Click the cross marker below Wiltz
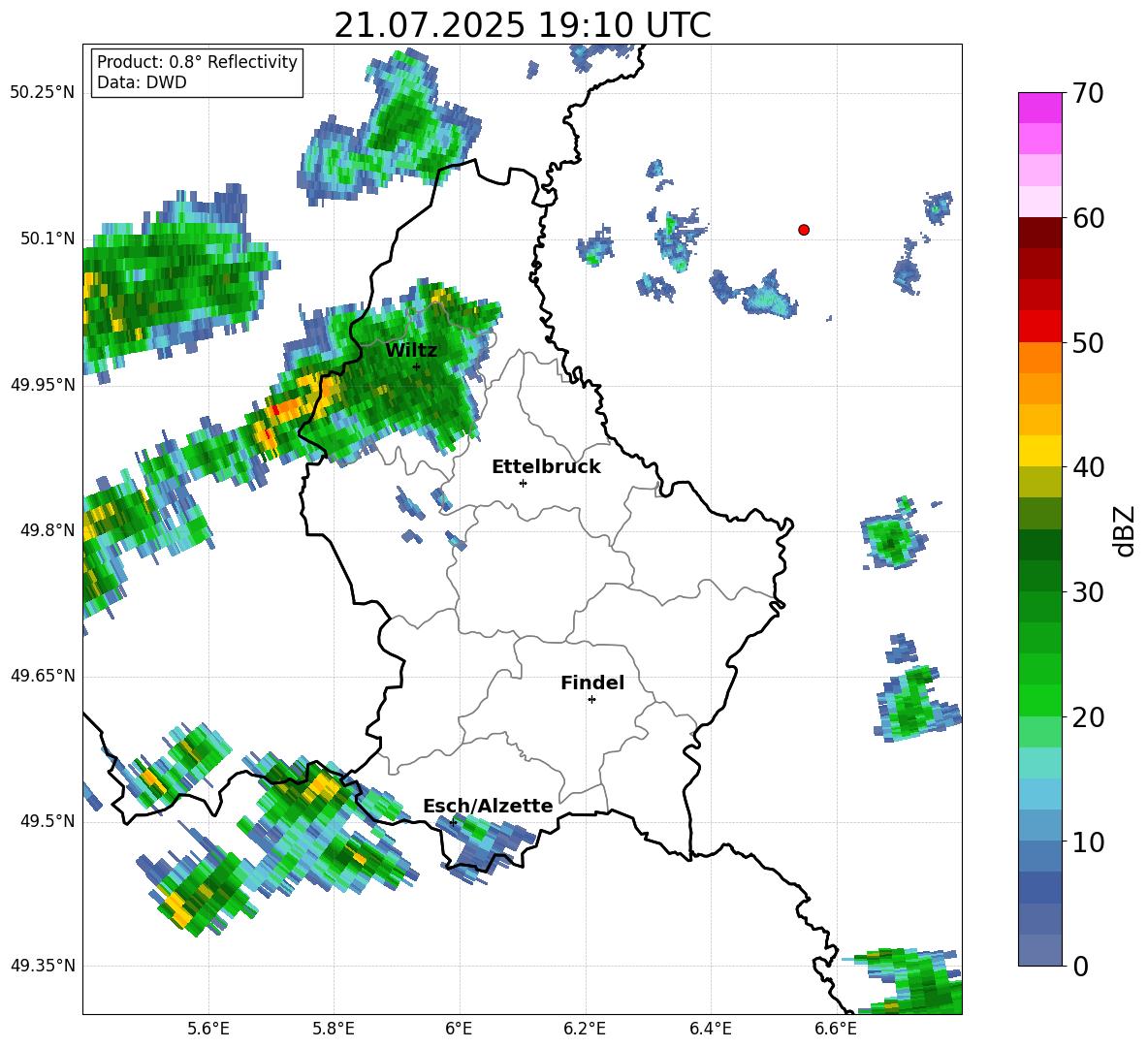 tap(417, 366)
